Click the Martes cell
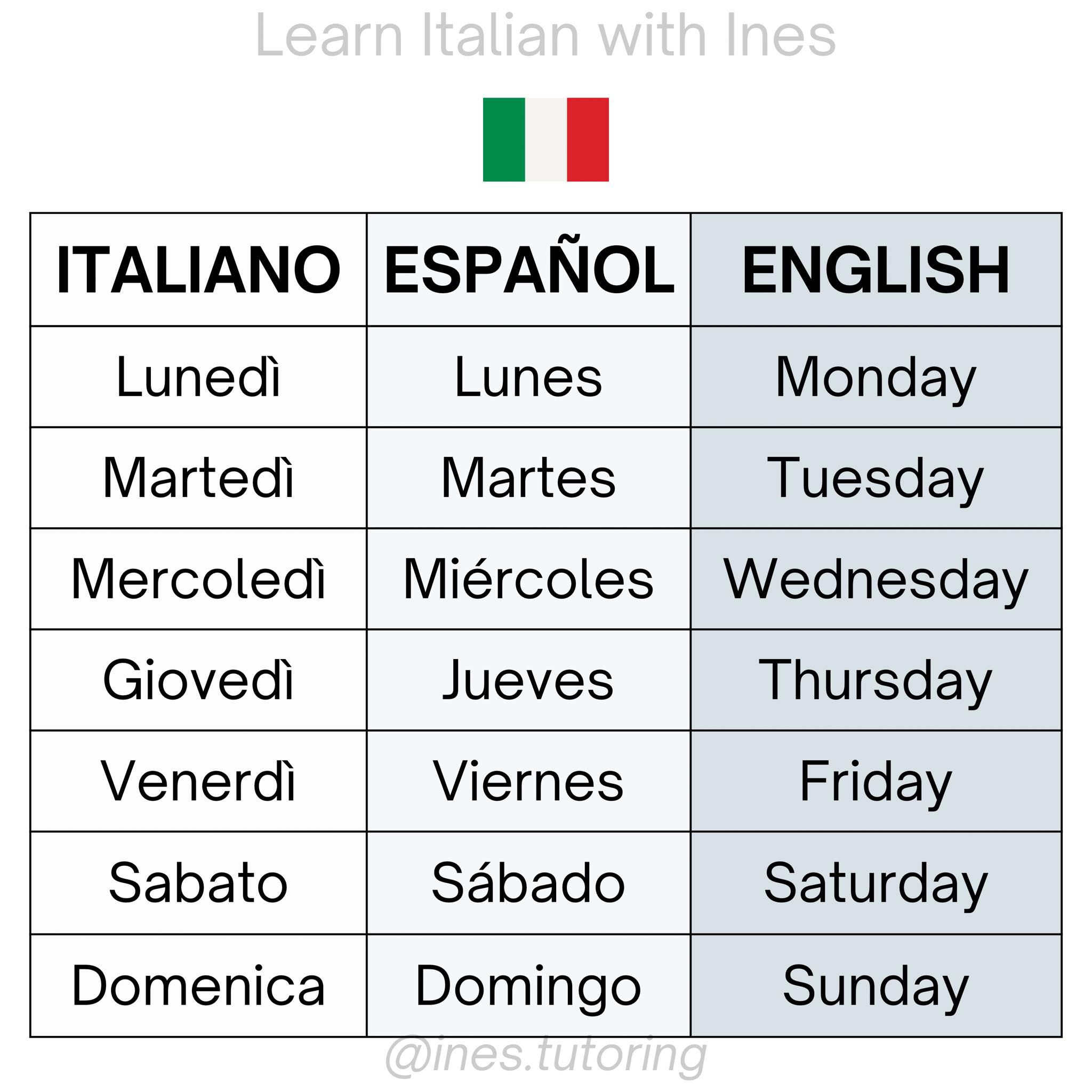Screen dimensions: 1092x1092 (x=528, y=478)
